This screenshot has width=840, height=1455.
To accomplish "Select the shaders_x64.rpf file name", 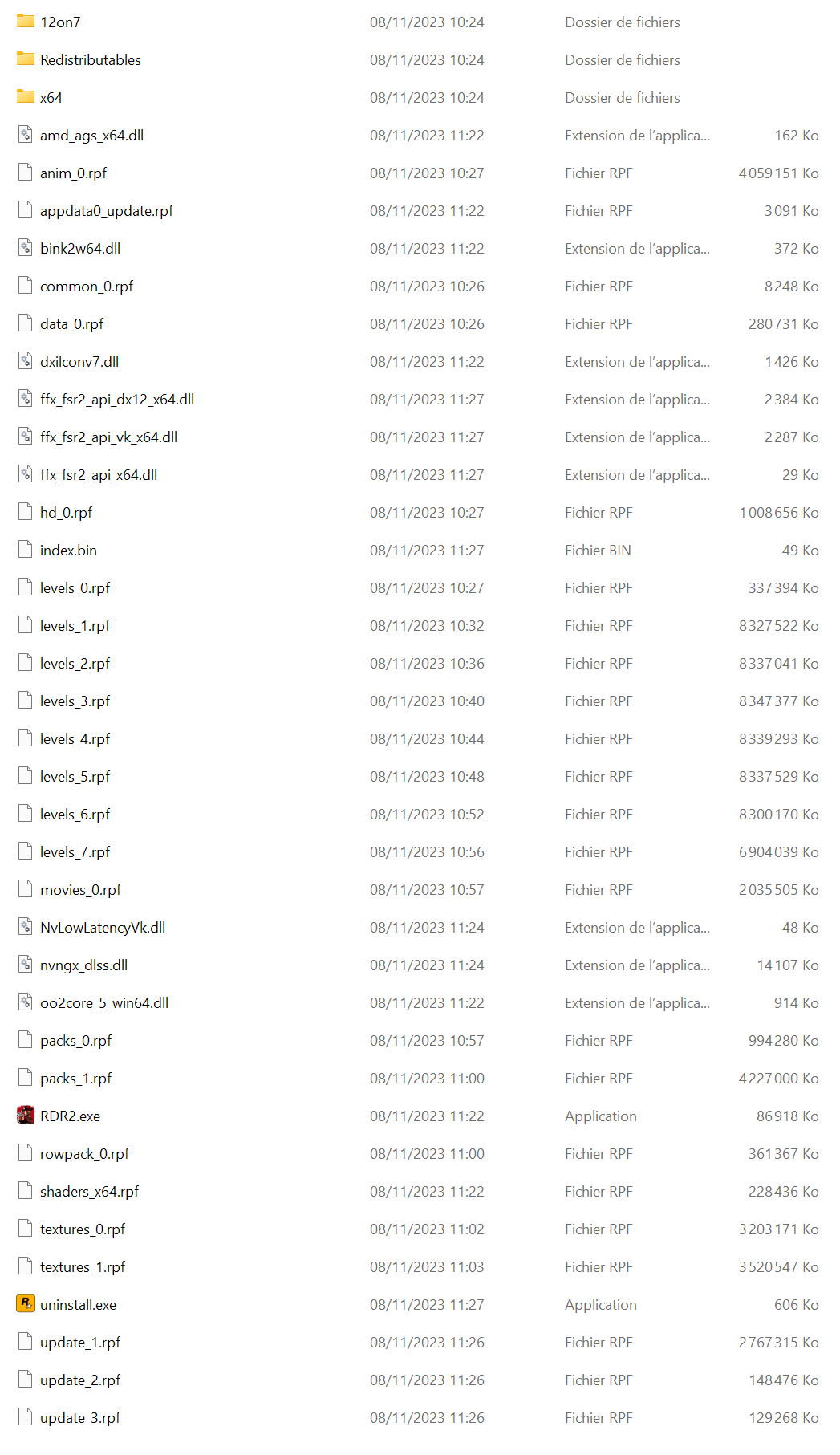I will (x=89, y=1191).
